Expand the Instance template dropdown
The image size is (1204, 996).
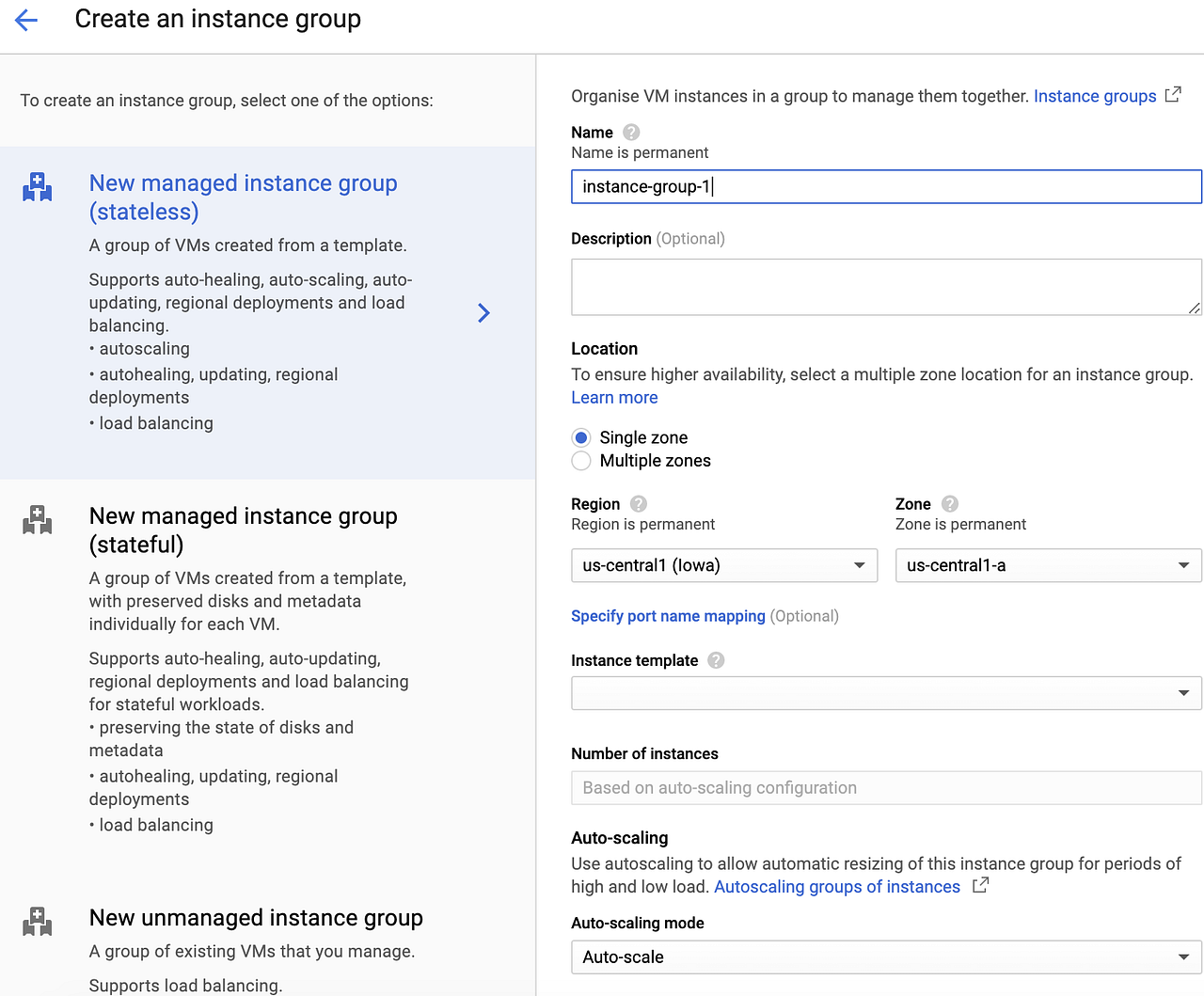point(885,693)
